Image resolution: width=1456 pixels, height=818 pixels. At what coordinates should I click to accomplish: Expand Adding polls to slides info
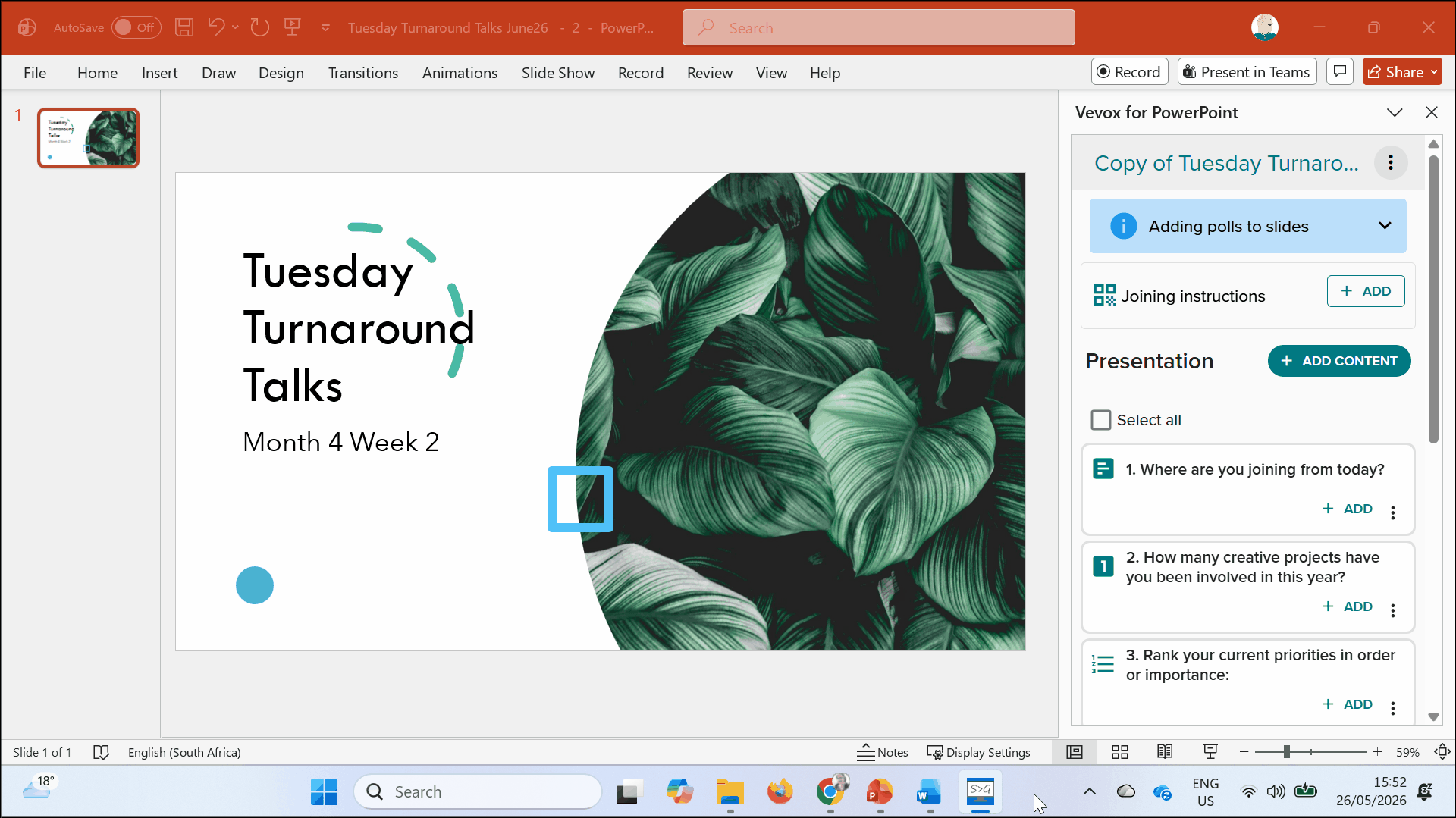(x=1385, y=226)
